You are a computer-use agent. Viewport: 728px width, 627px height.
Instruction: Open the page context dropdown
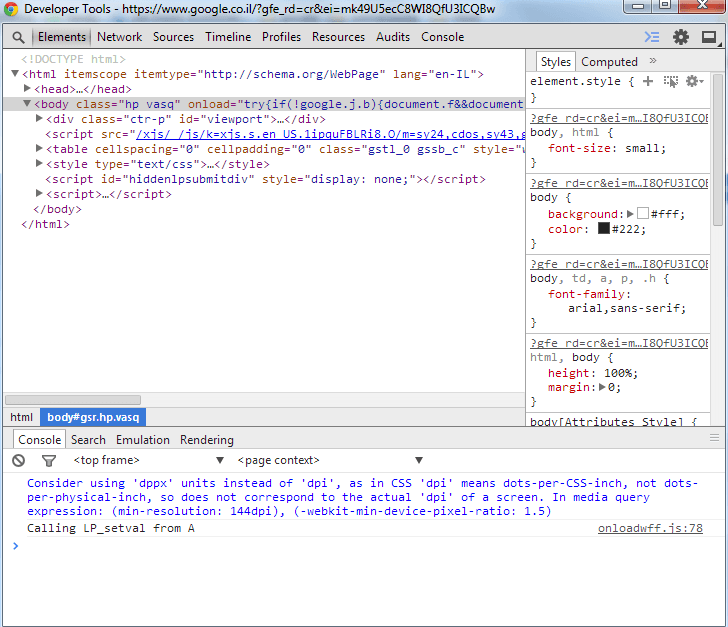(x=330, y=460)
